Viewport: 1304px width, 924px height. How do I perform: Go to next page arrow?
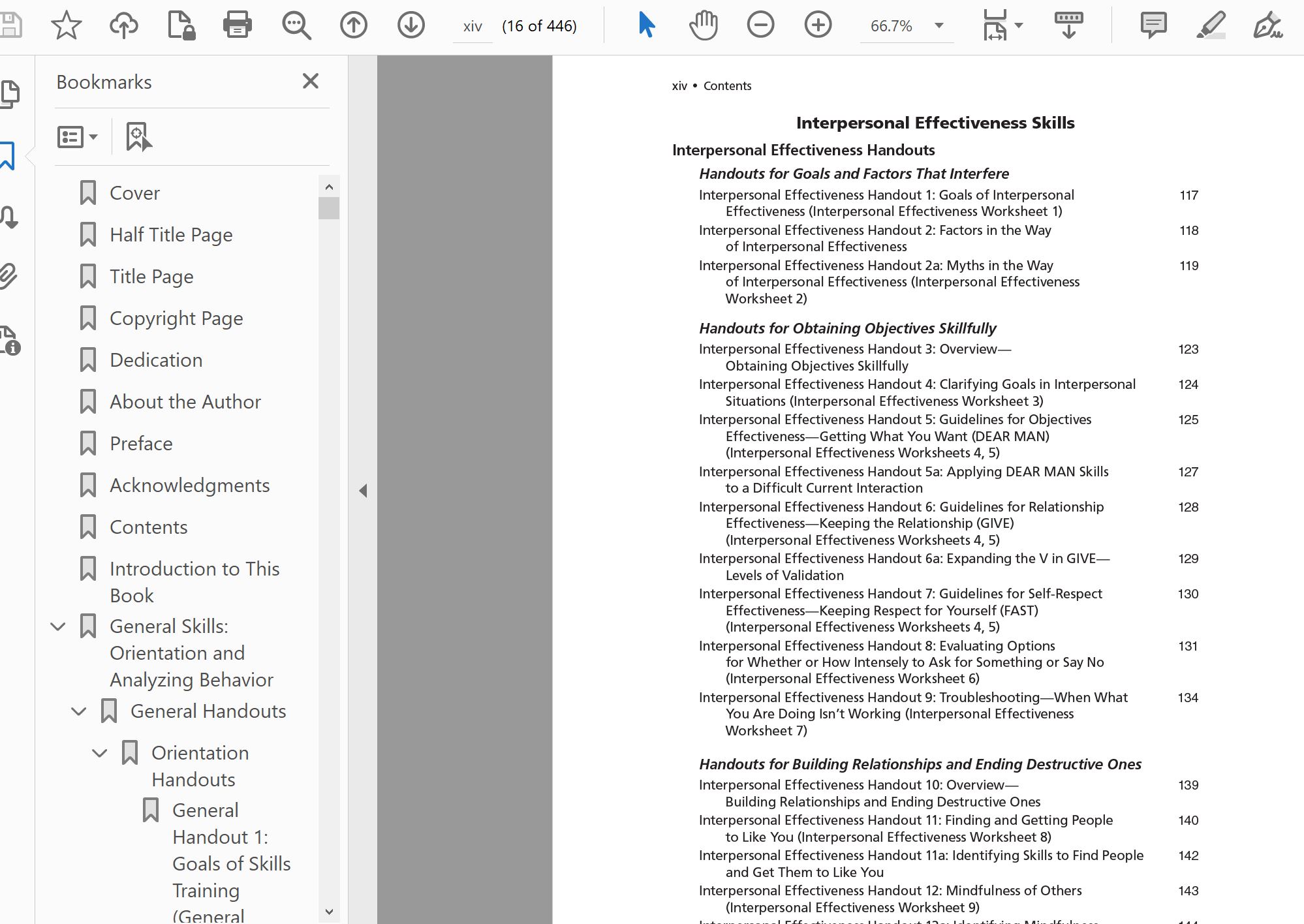[411, 25]
